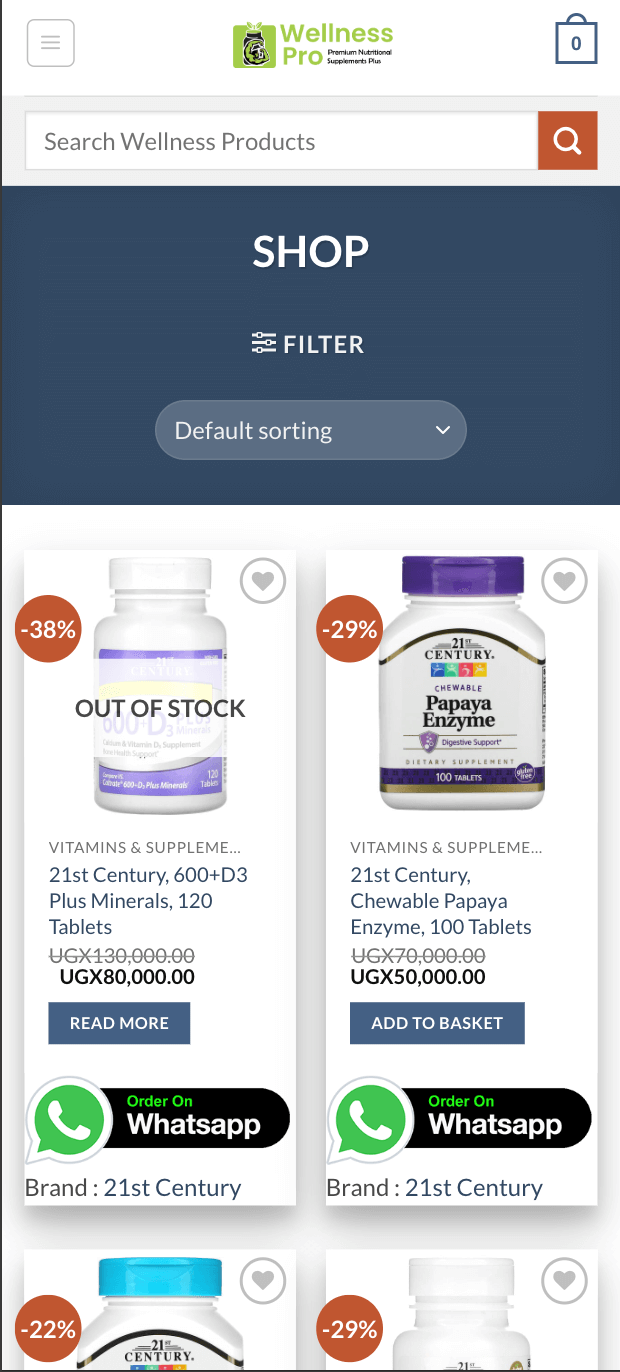Open the Filter options
The width and height of the screenshot is (620, 1372).
pos(308,345)
